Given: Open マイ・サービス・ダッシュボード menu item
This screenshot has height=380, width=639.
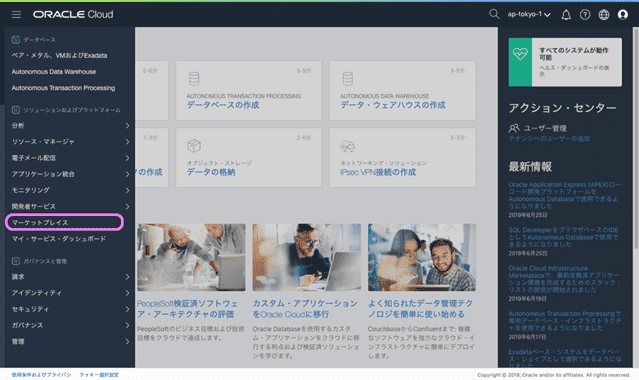Looking at the screenshot, I should click(59, 239).
